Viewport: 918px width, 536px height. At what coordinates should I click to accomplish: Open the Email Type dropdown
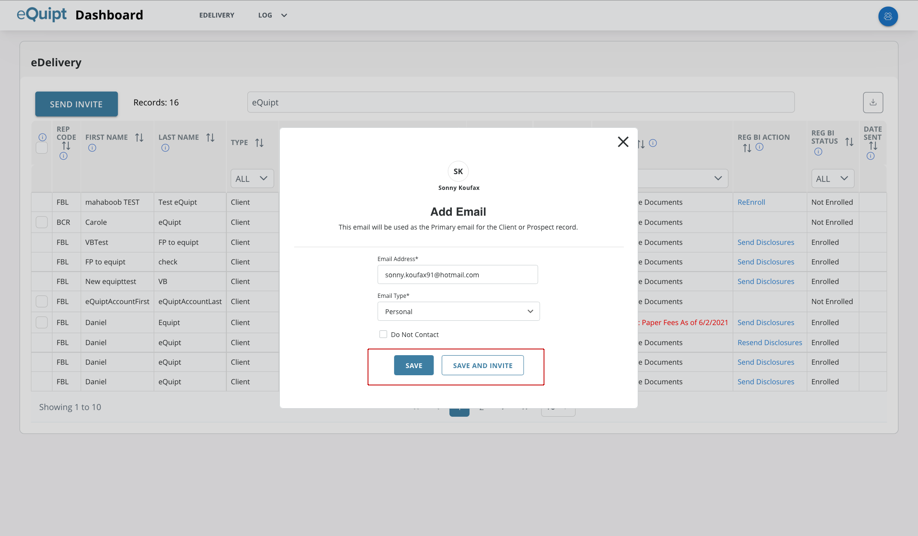[458, 311]
